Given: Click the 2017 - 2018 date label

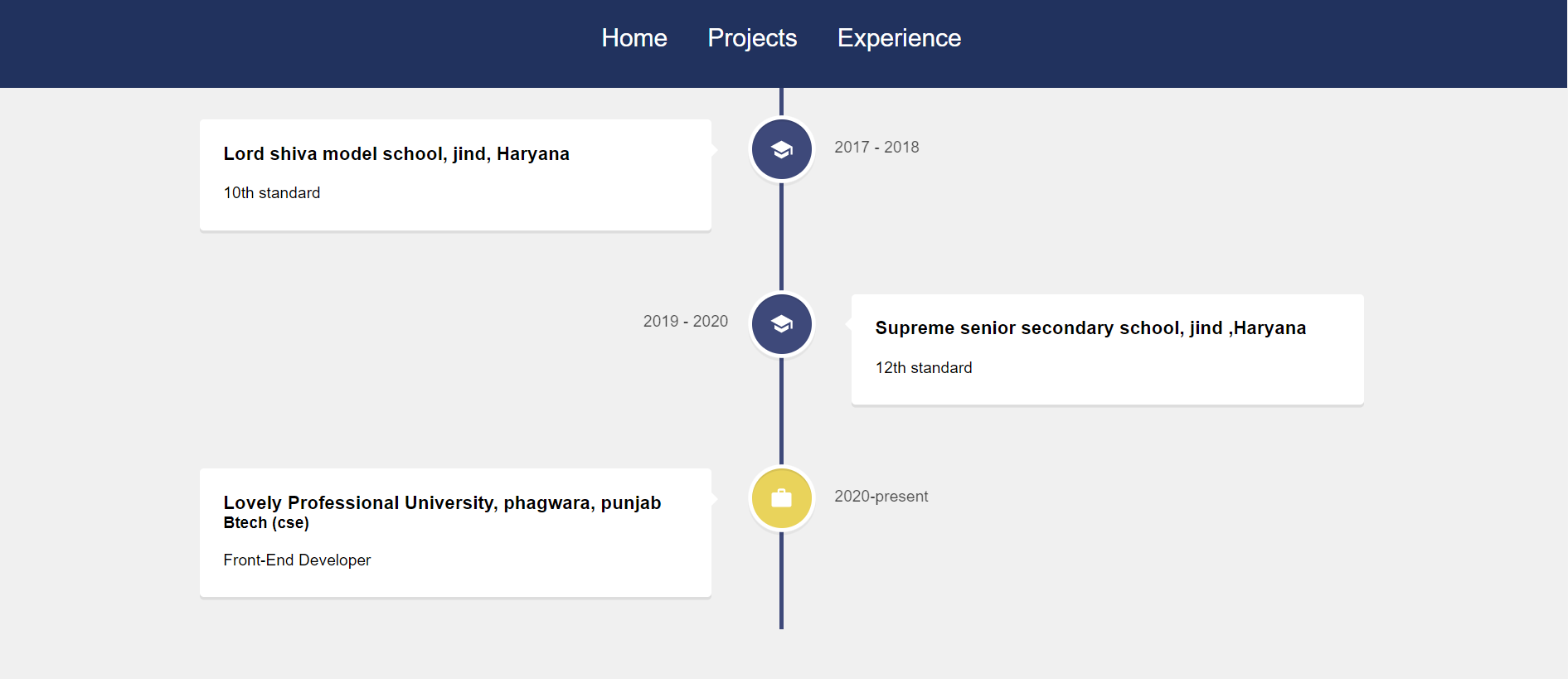Looking at the screenshot, I should 876,147.
